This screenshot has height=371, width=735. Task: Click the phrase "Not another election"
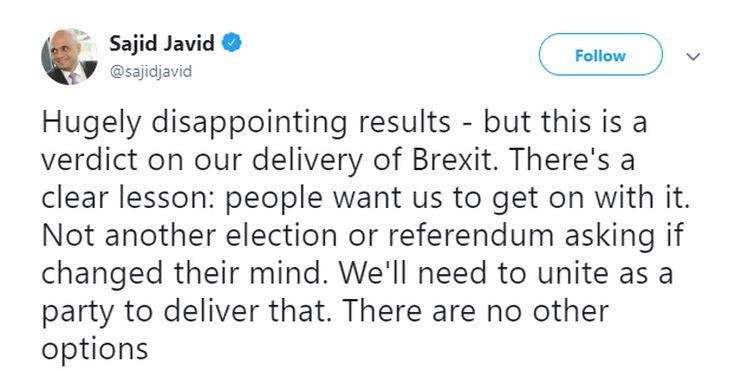(x=189, y=235)
